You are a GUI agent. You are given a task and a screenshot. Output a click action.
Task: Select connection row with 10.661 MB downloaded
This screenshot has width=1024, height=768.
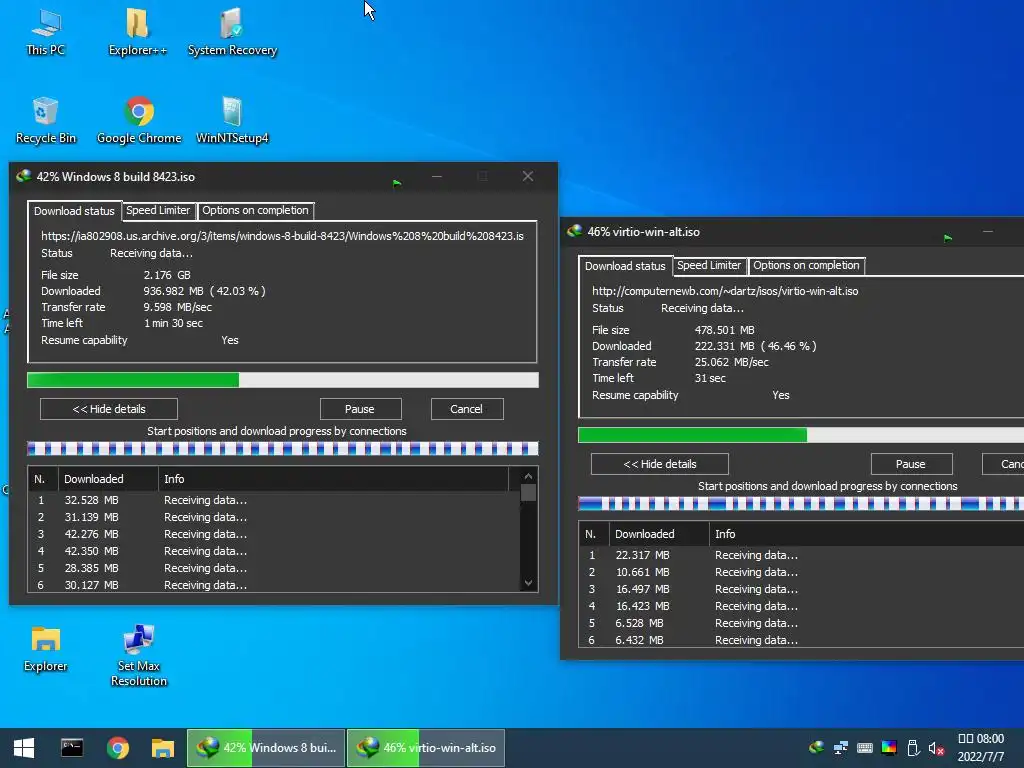point(801,571)
